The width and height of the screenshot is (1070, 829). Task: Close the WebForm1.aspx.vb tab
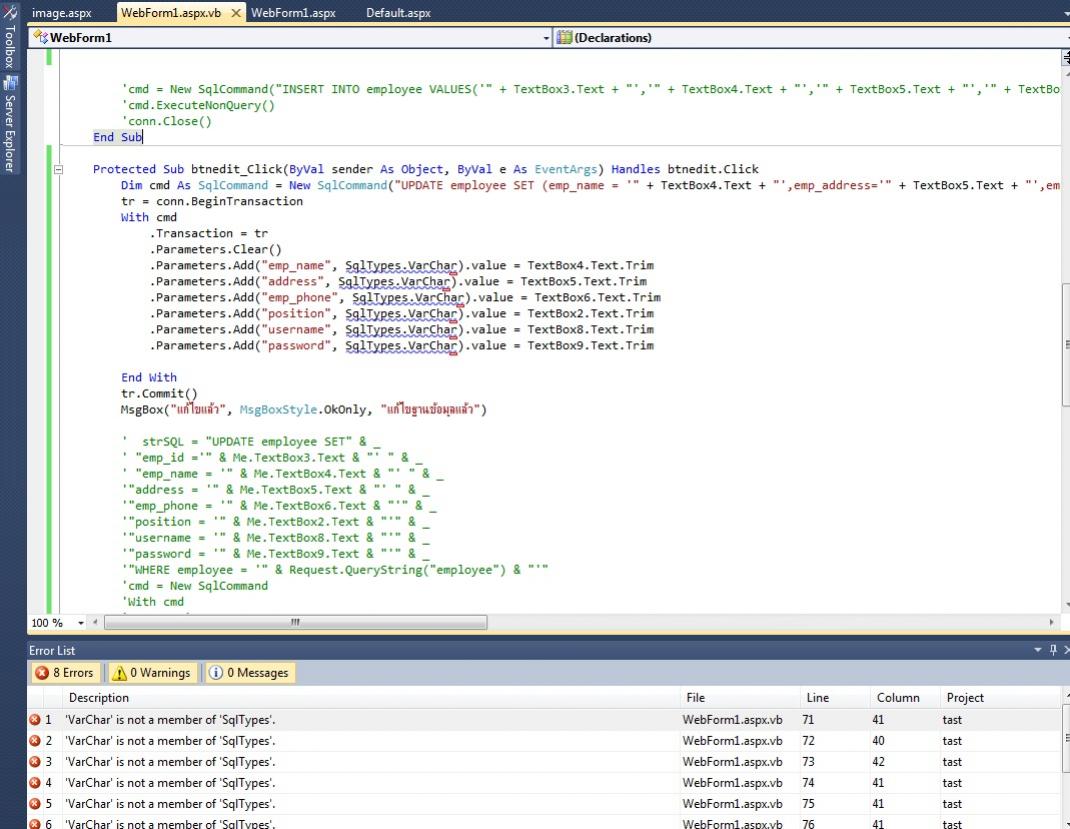pyautogui.click(x=235, y=13)
